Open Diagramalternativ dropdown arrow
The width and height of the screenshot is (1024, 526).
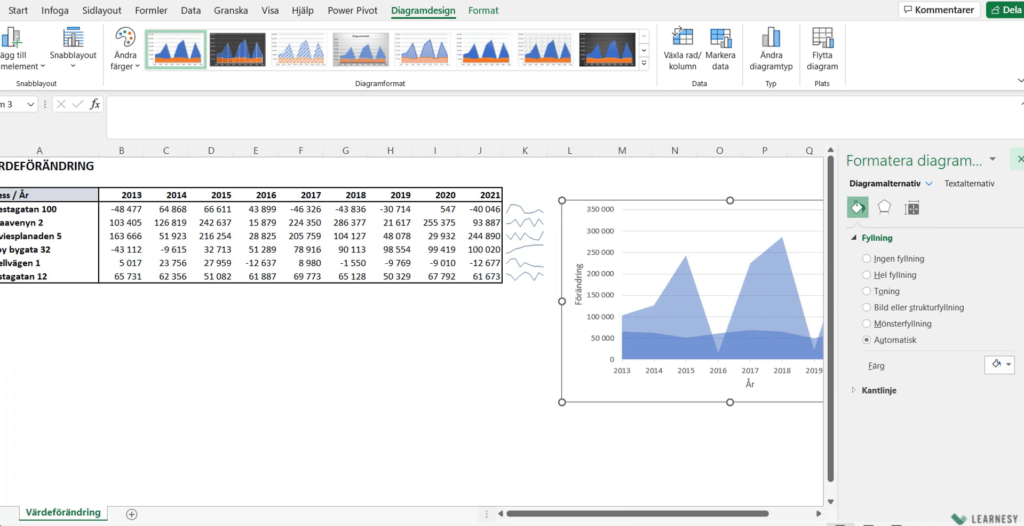coord(929,184)
